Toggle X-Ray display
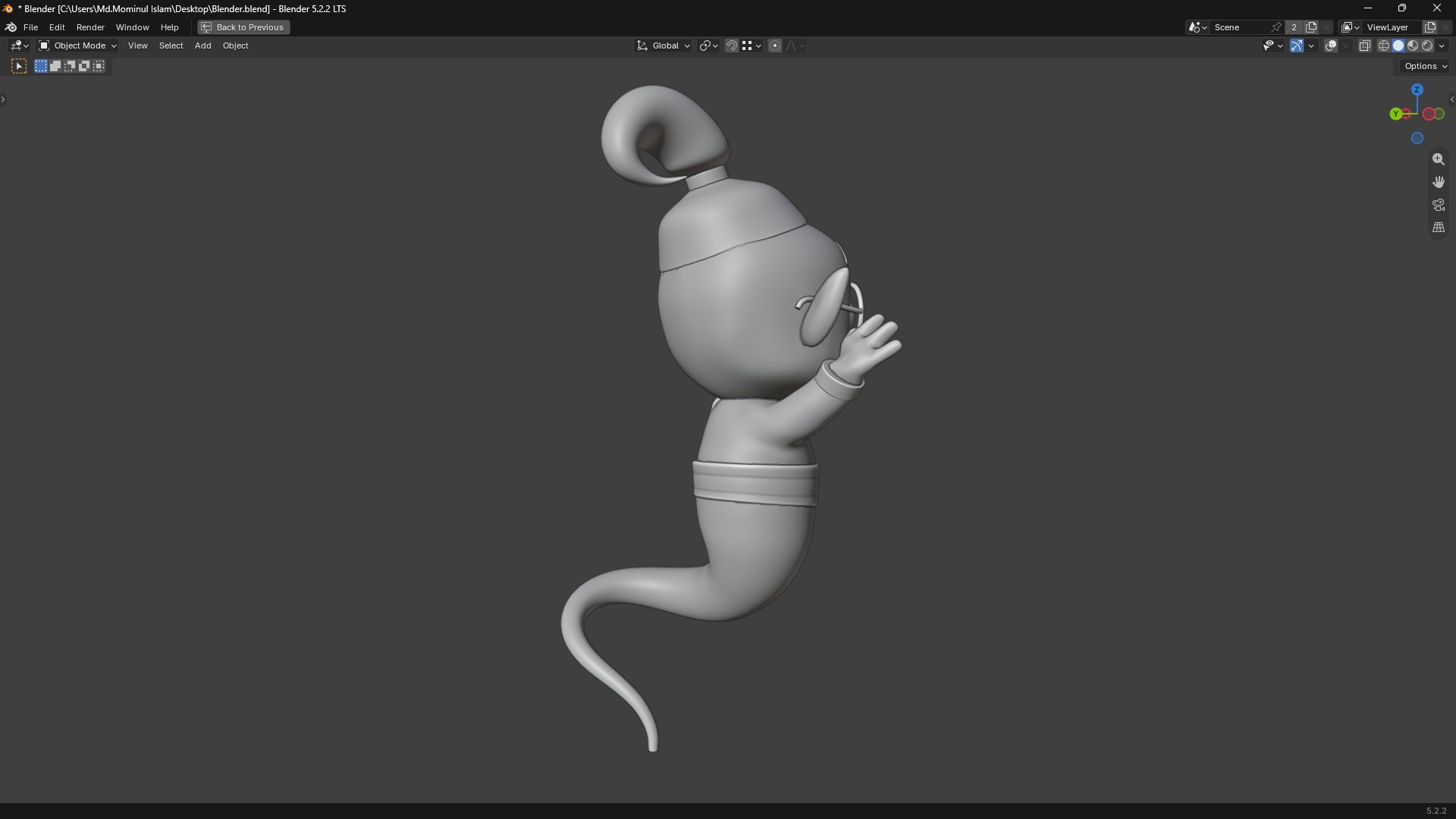The width and height of the screenshot is (1456, 819). 1364,45
